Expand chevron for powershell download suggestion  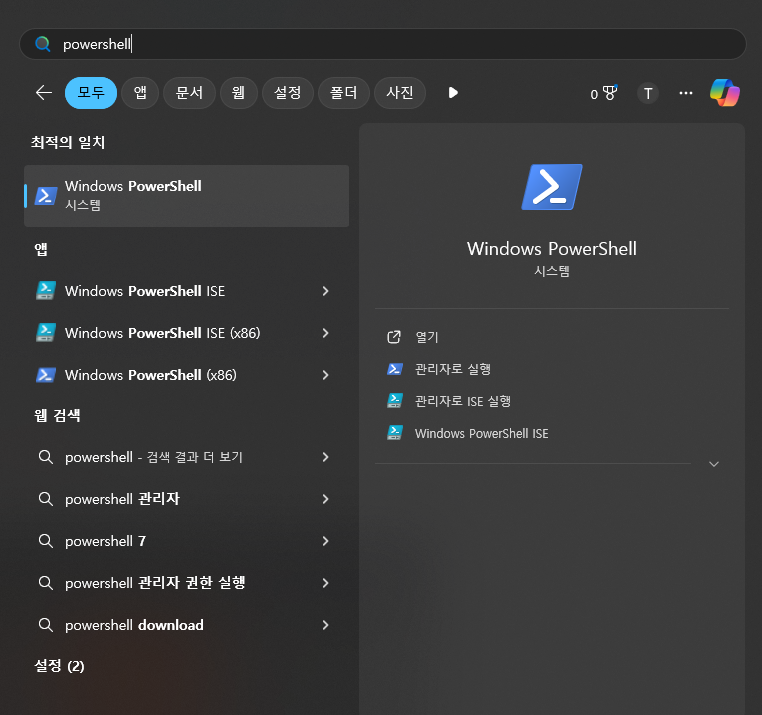coord(325,625)
